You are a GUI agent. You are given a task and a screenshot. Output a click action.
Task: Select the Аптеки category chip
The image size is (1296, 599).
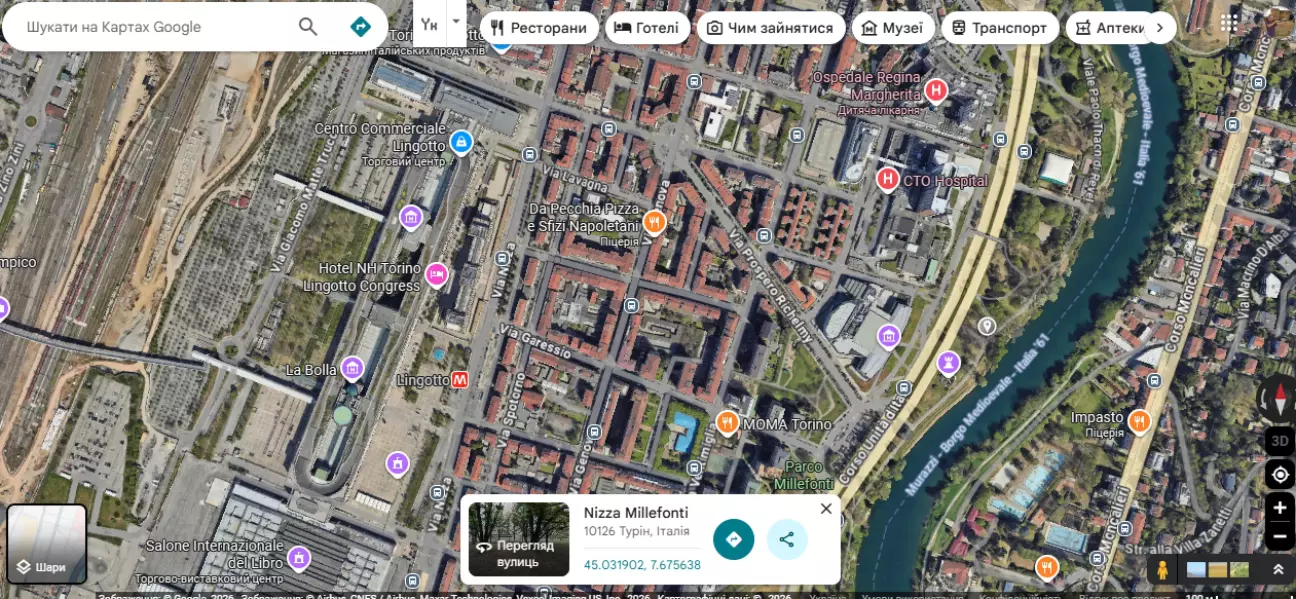[1109, 28]
